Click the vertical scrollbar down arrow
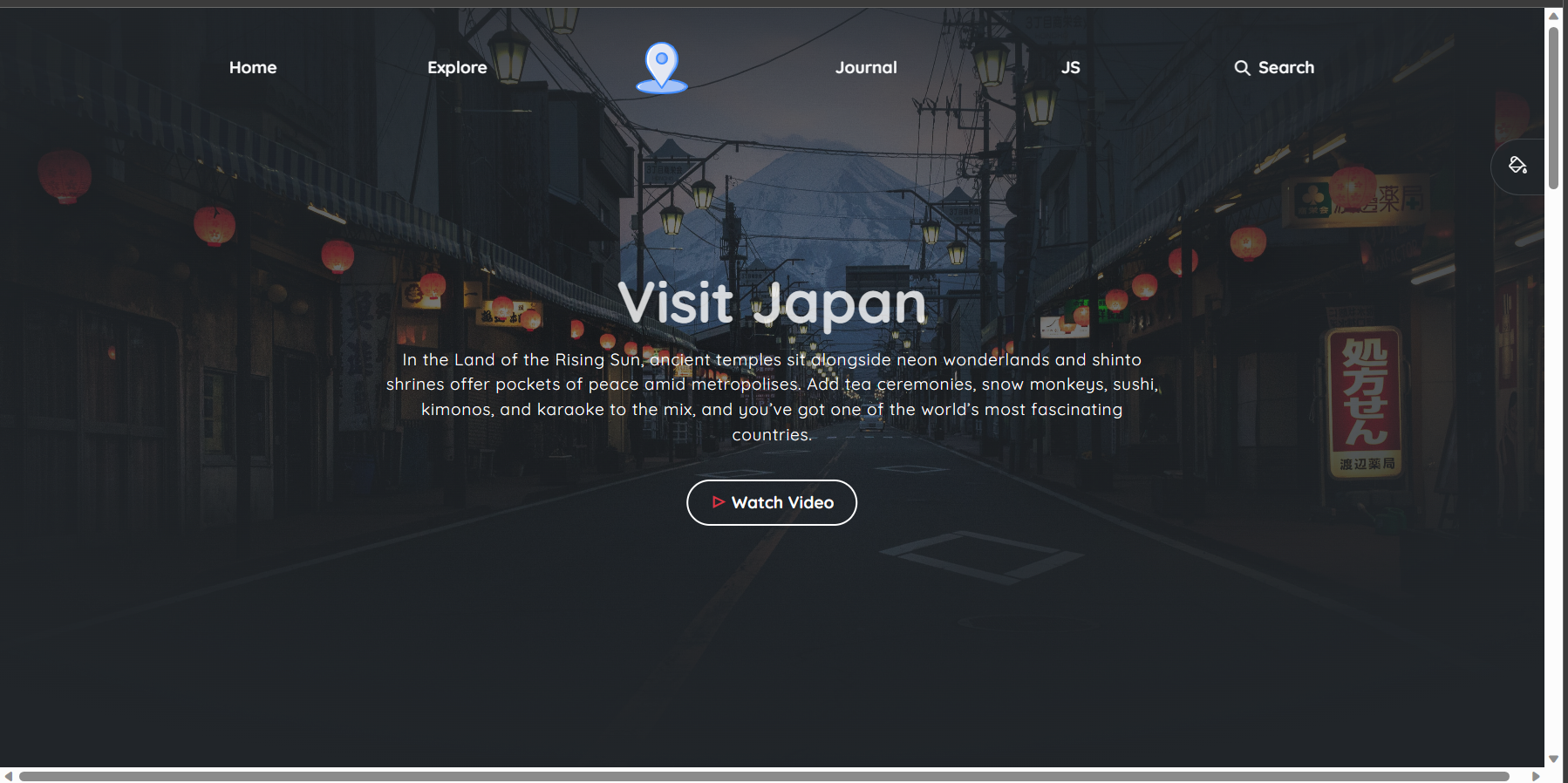The height and width of the screenshot is (783, 1568). (1553, 759)
